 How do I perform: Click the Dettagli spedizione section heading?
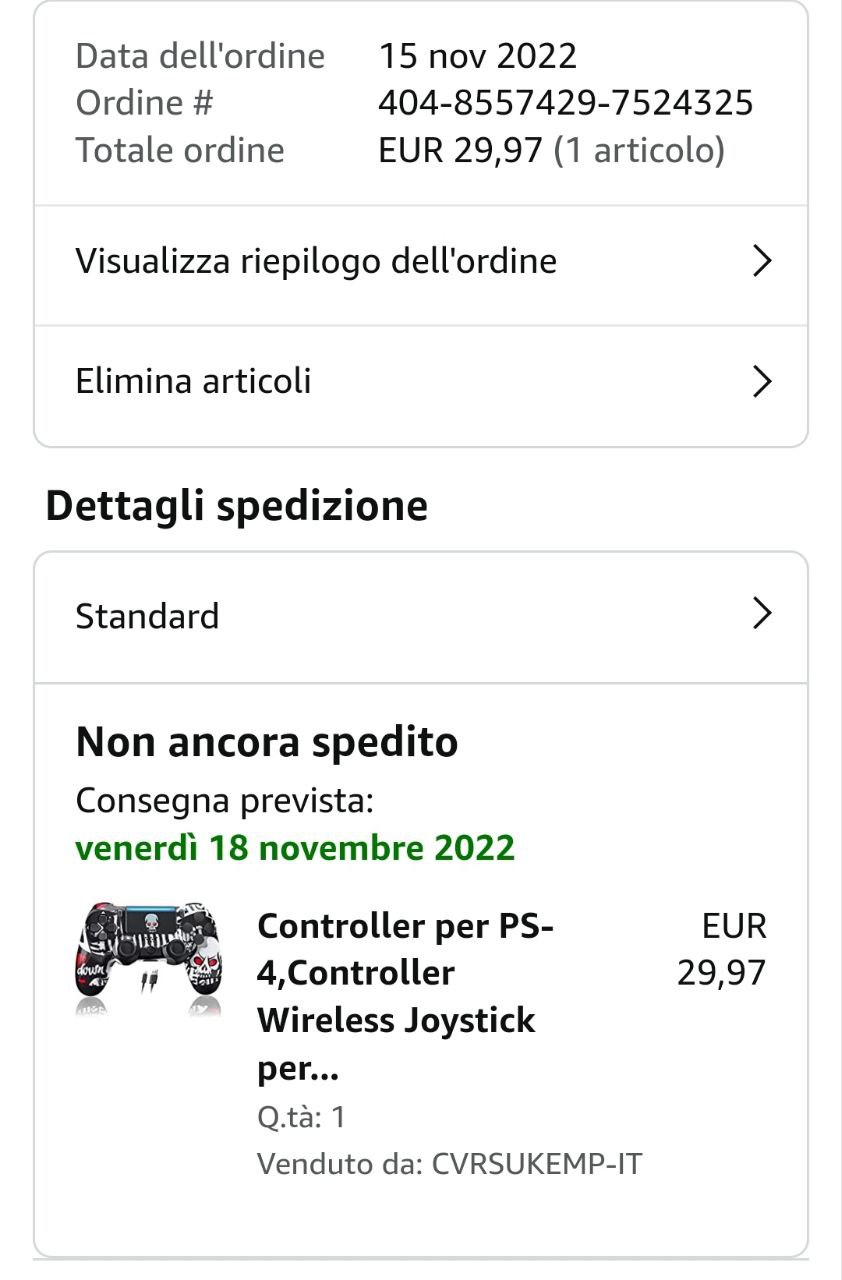pos(237,506)
